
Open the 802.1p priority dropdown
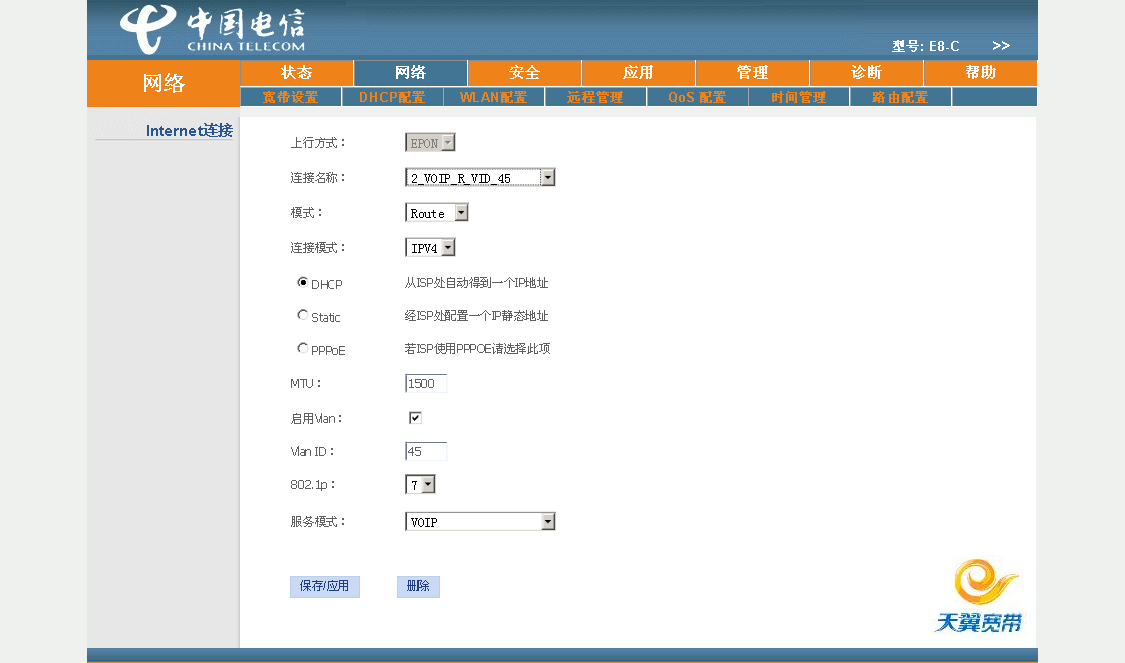coord(420,484)
